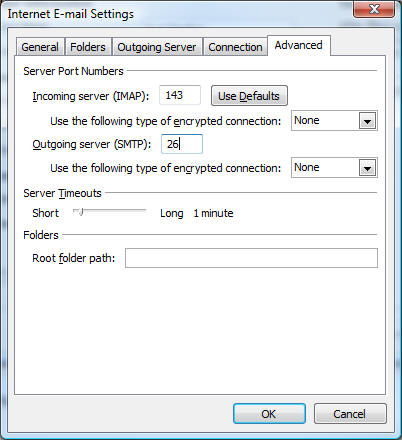Go to the Connection tab

click(235, 47)
